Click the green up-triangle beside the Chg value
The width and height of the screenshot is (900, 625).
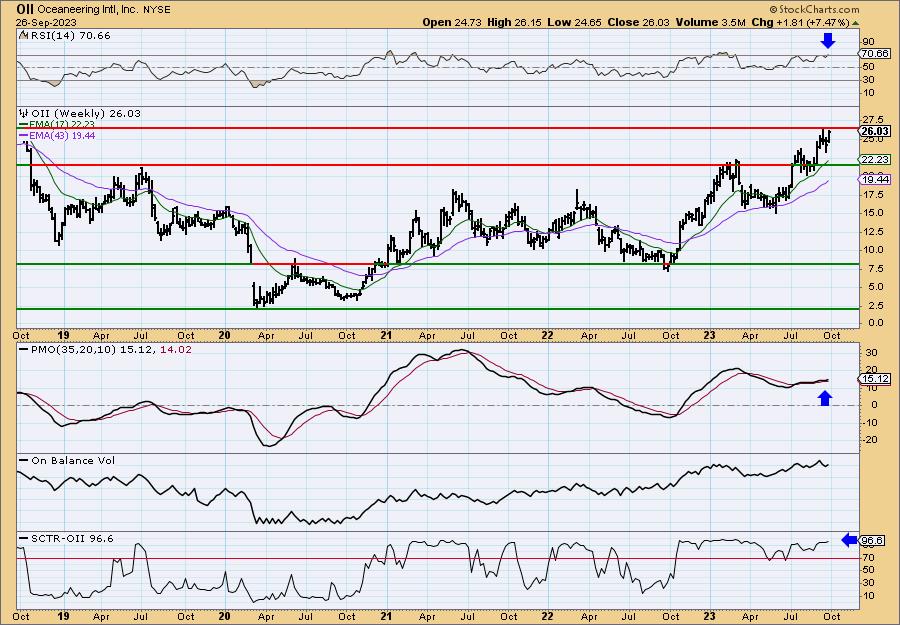click(x=855, y=23)
